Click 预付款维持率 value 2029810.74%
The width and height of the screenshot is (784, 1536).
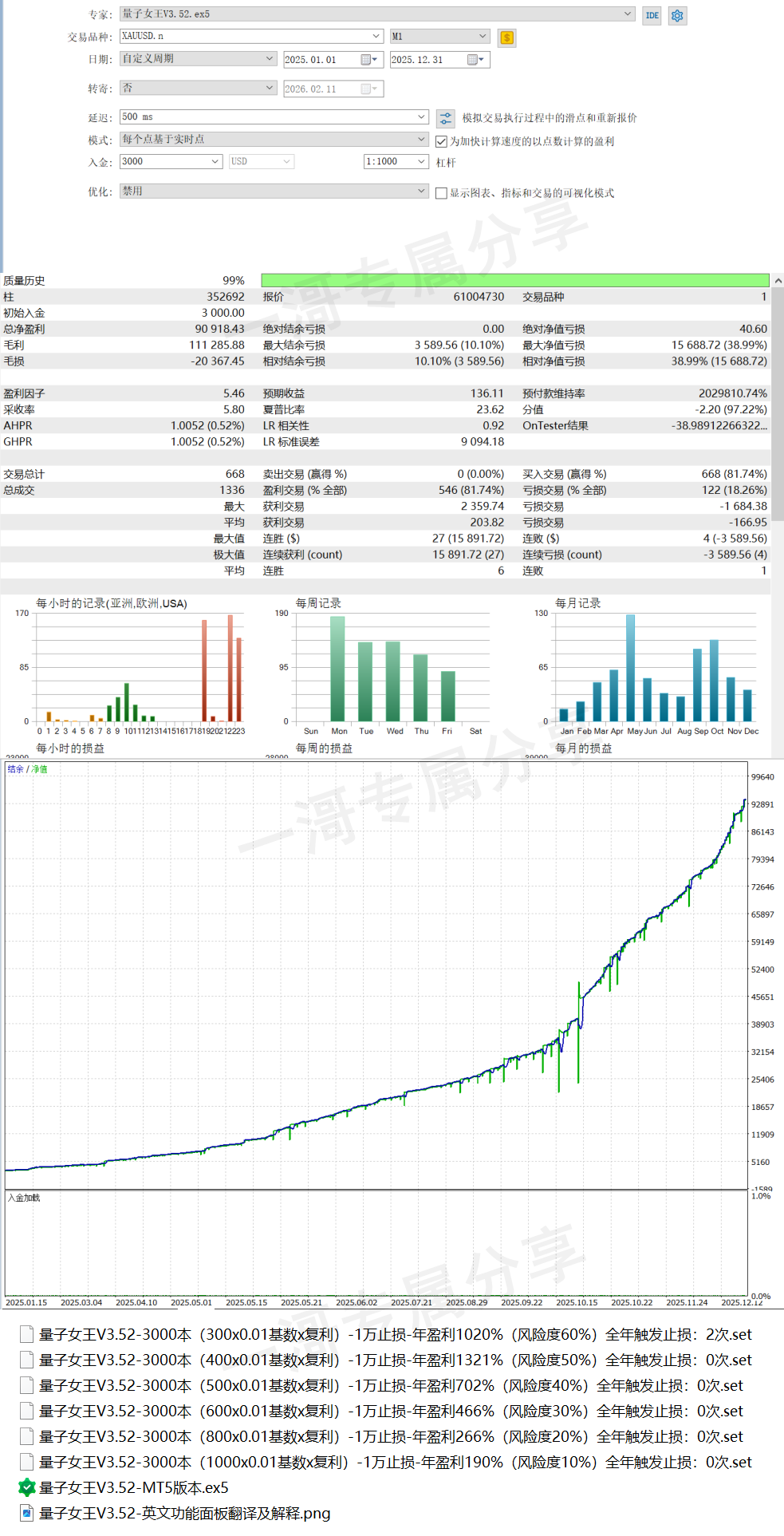[x=733, y=393]
